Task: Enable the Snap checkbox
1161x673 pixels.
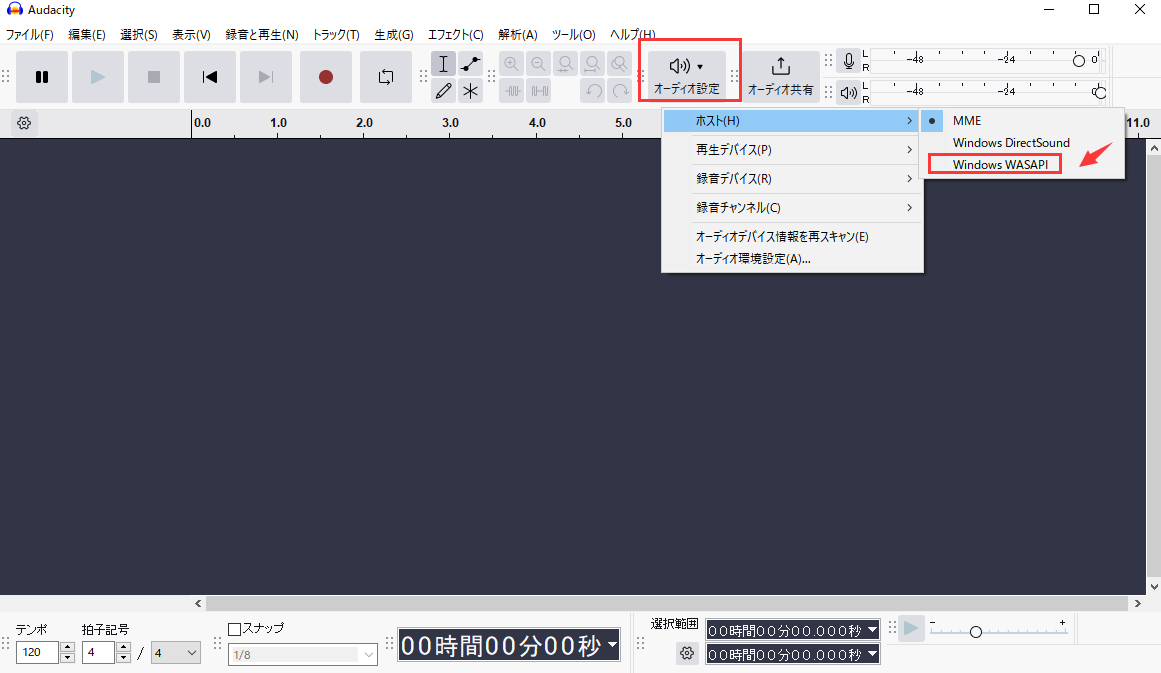Action: (x=236, y=628)
